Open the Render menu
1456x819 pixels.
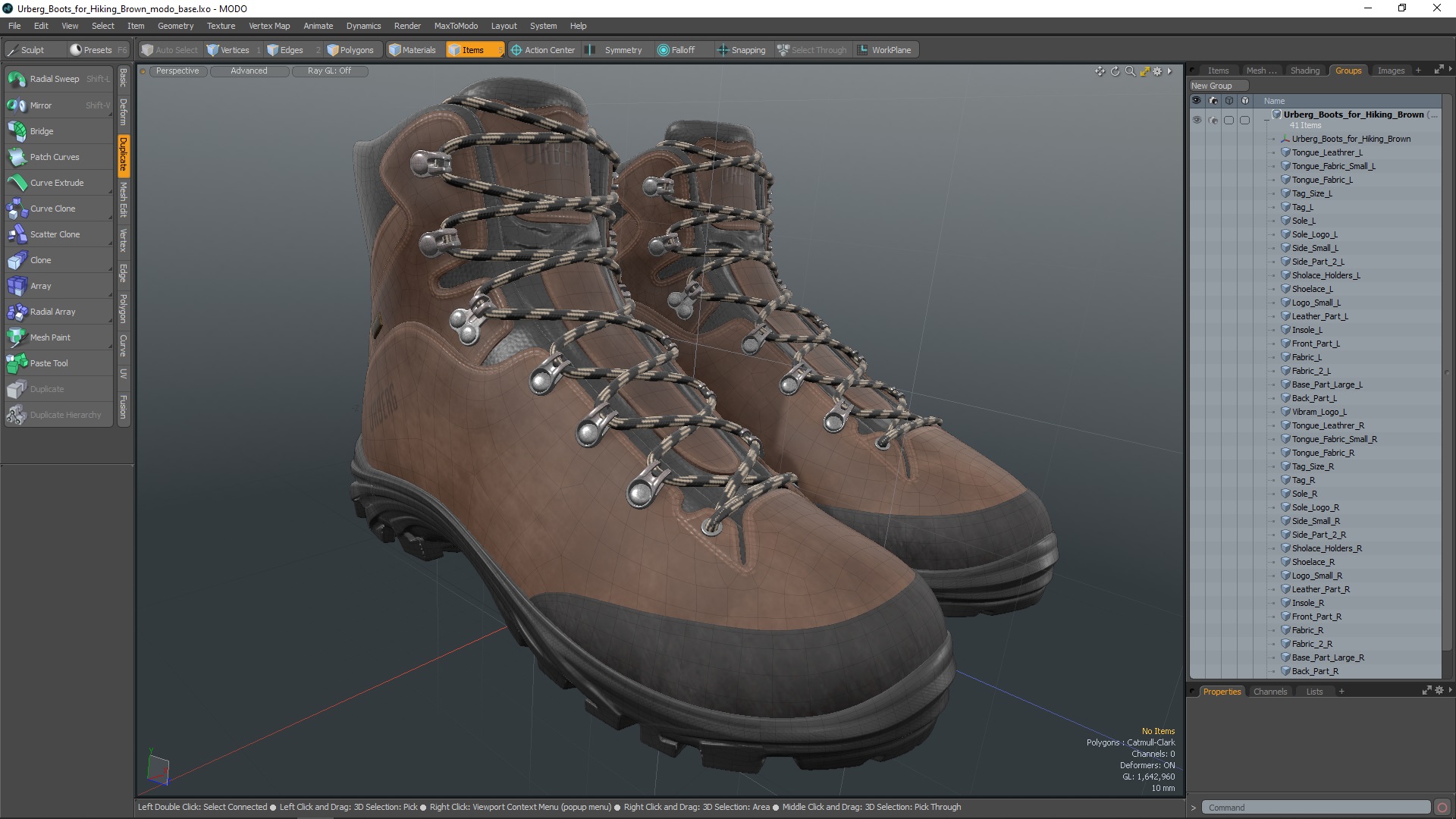[407, 26]
